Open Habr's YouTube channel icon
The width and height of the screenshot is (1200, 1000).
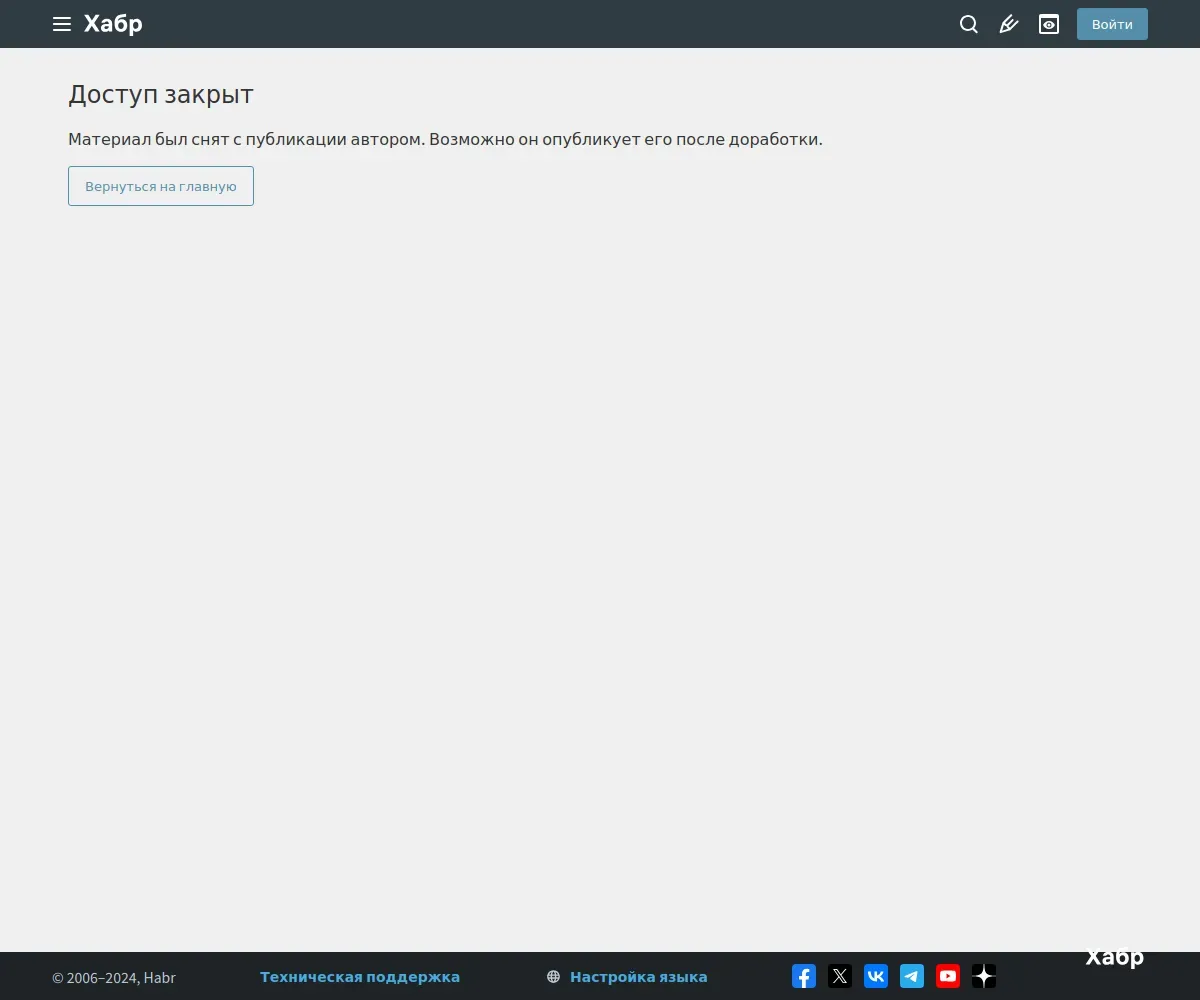[948, 976]
